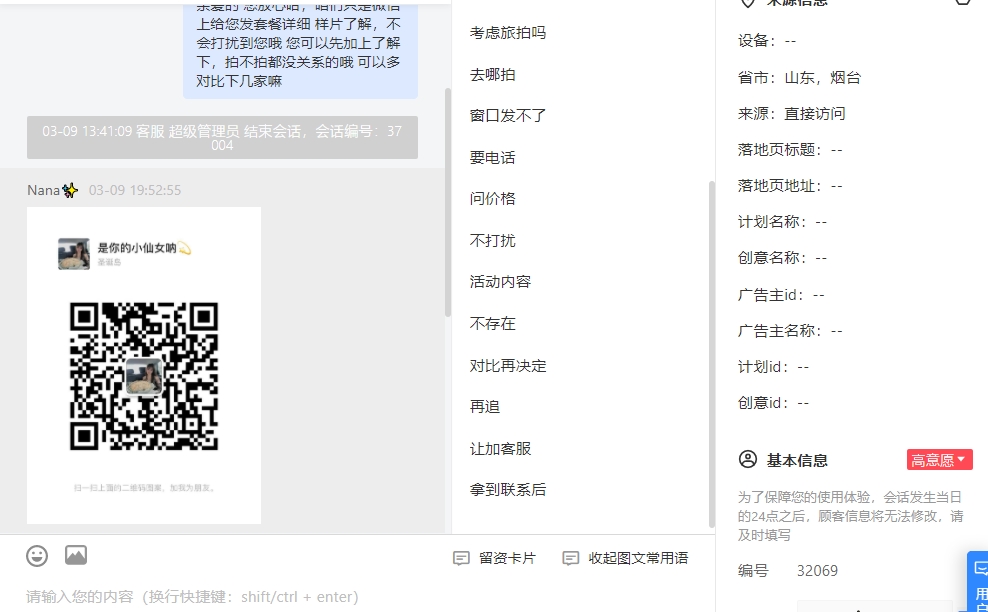The width and height of the screenshot is (988, 612).
Task: Choose quick reply 再追
Action: [485, 407]
